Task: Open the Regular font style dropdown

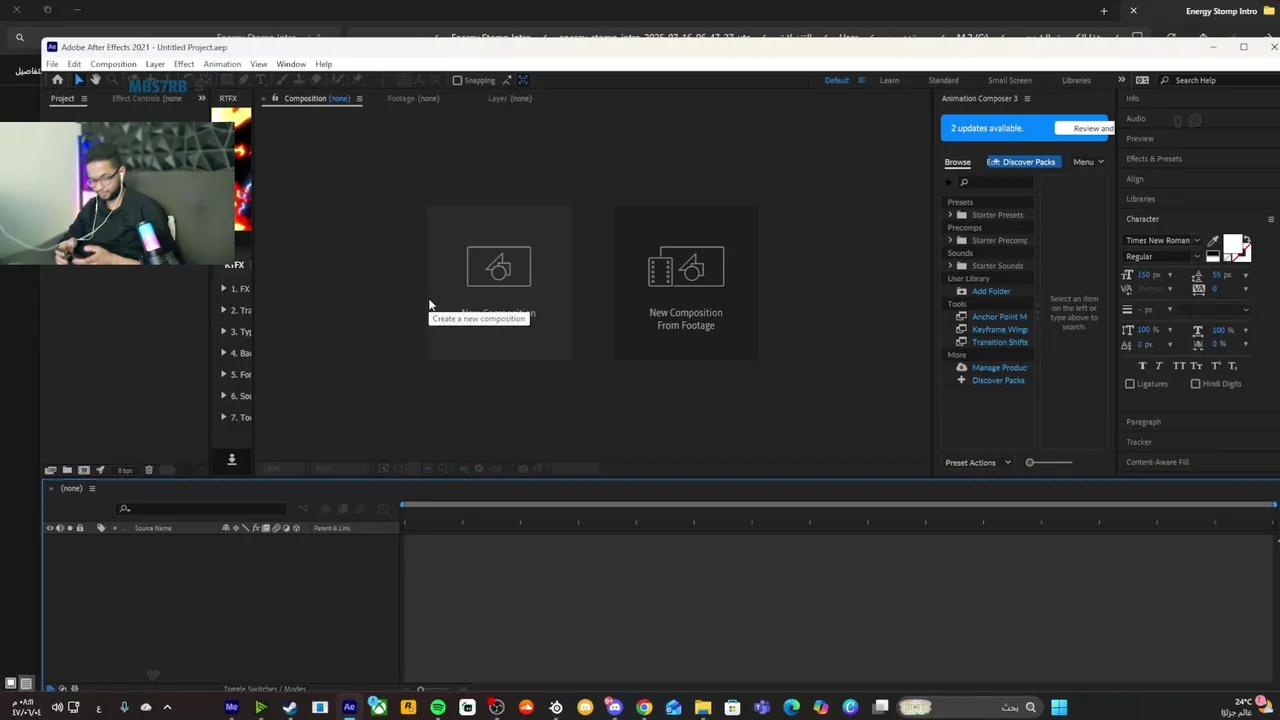Action: click(1162, 257)
